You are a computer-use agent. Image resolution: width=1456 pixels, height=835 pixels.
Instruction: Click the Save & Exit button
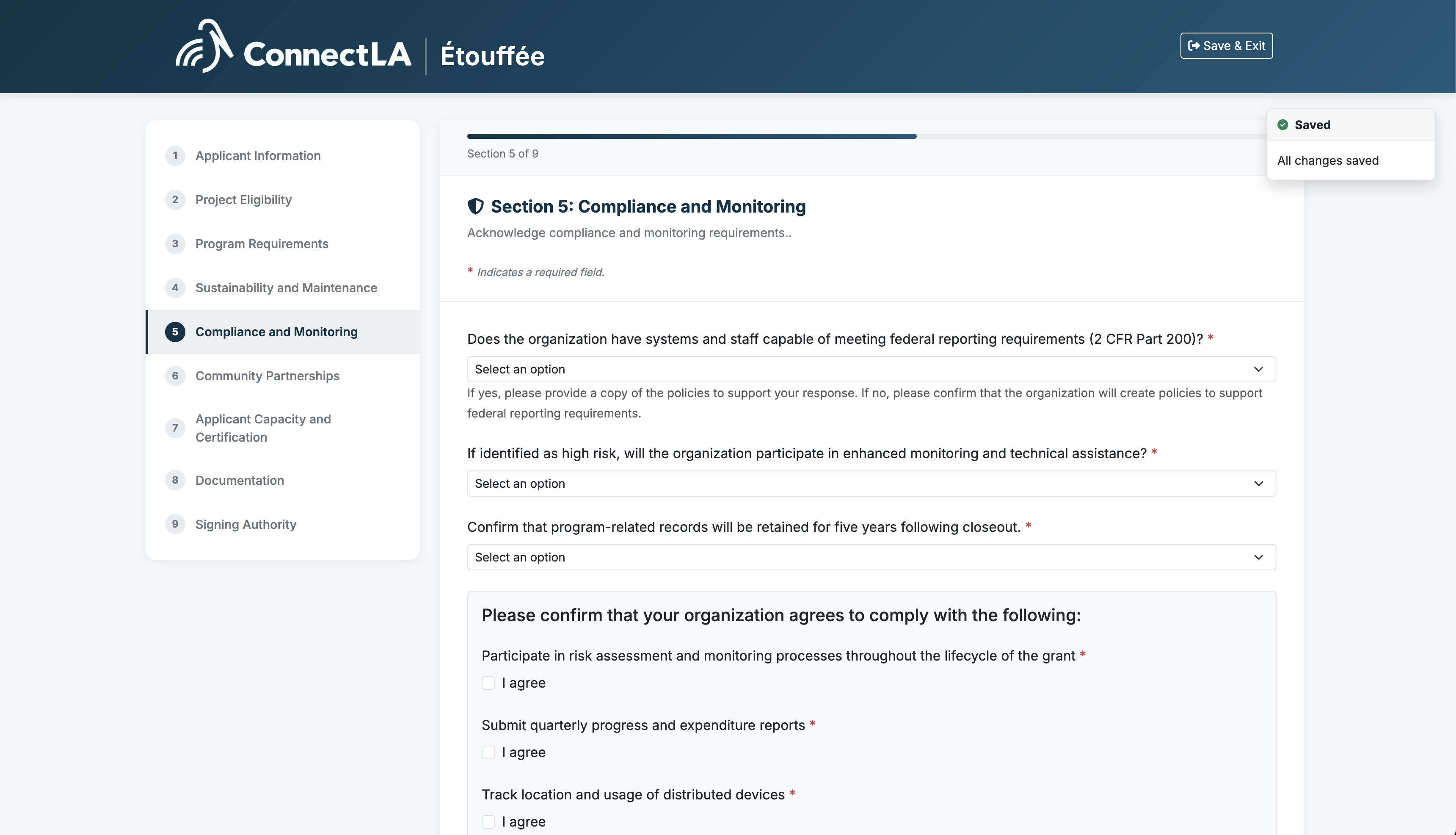(x=1226, y=46)
